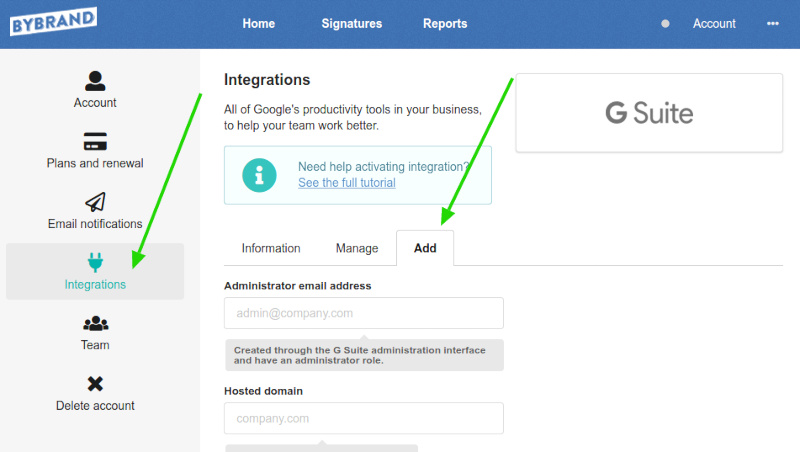Click the G Suite logo card
Screen dimensions: 800x452
(x=649, y=113)
